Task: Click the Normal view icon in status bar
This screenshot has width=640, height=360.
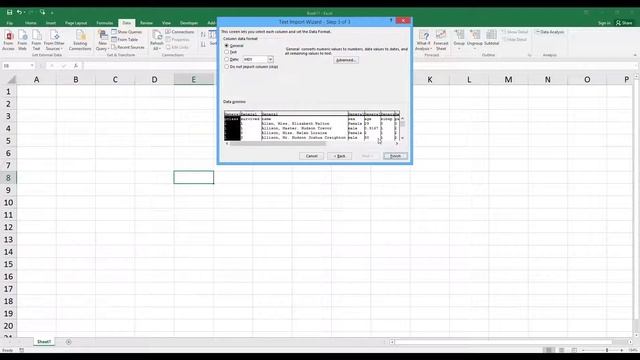Action: pos(549,350)
